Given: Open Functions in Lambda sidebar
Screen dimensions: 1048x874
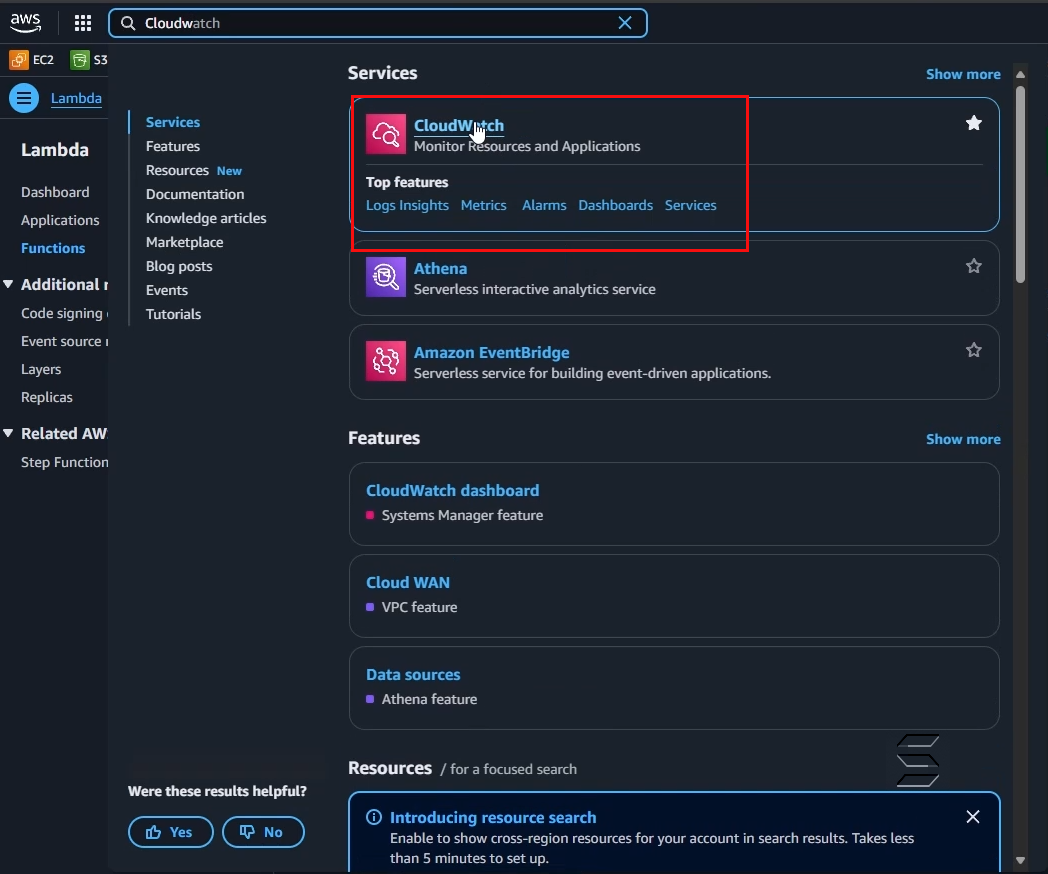Looking at the screenshot, I should coord(53,249).
